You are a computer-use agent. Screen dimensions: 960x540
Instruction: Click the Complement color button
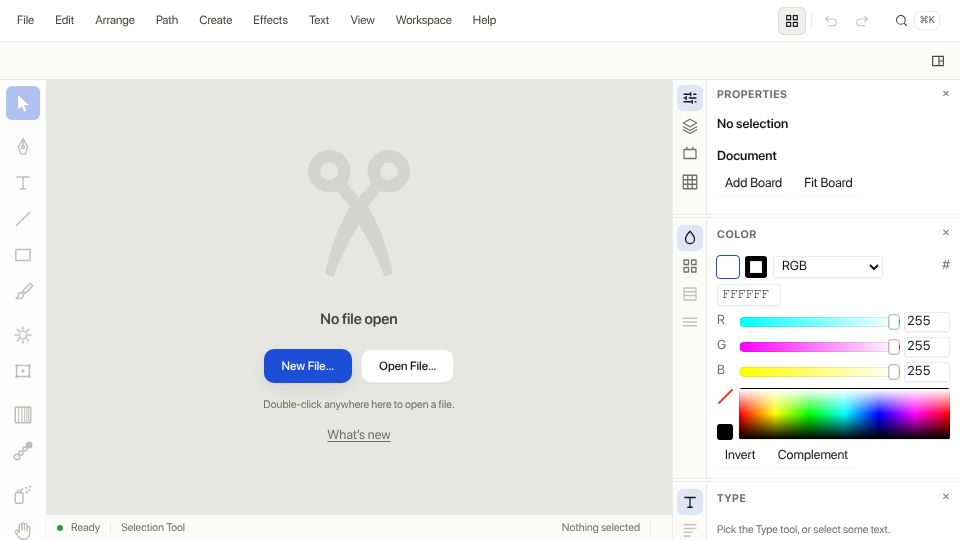[x=812, y=455]
